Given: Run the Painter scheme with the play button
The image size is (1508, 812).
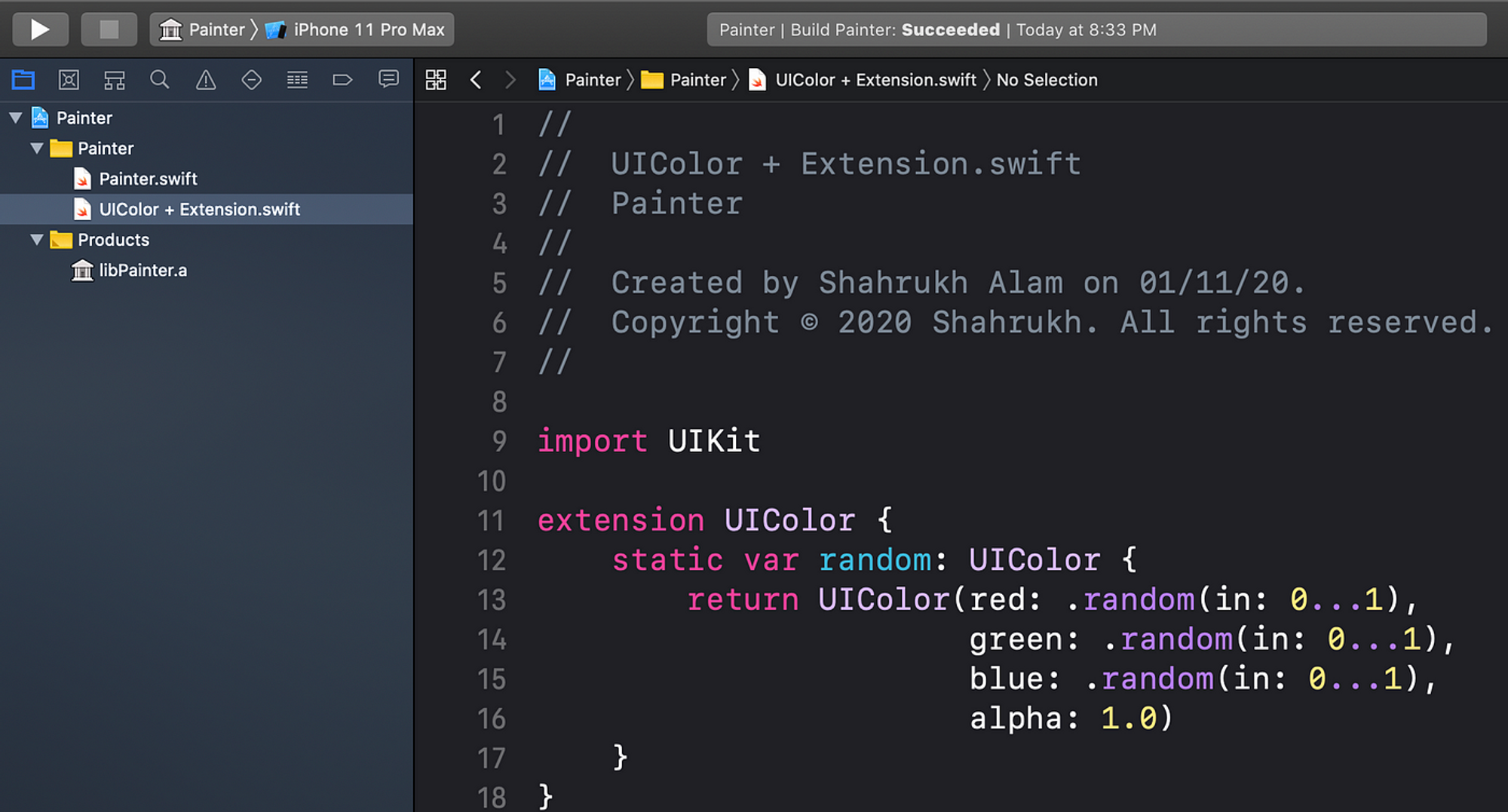Looking at the screenshot, I should (x=40, y=29).
